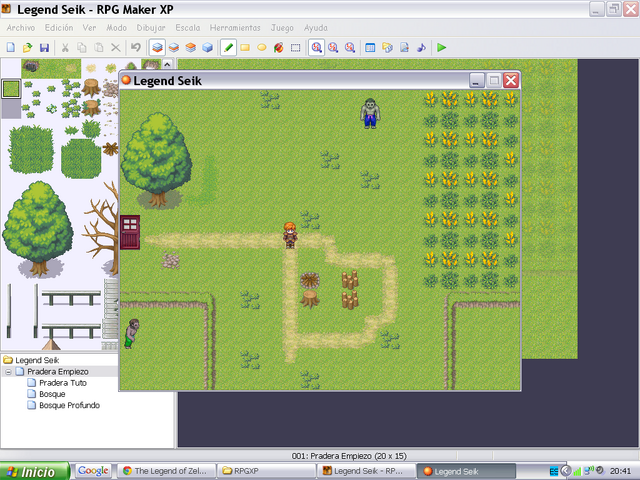Click the Paste clipboard icon
The height and width of the screenshot is (480, 640).
pyautogui.click(x=99, y=48)
